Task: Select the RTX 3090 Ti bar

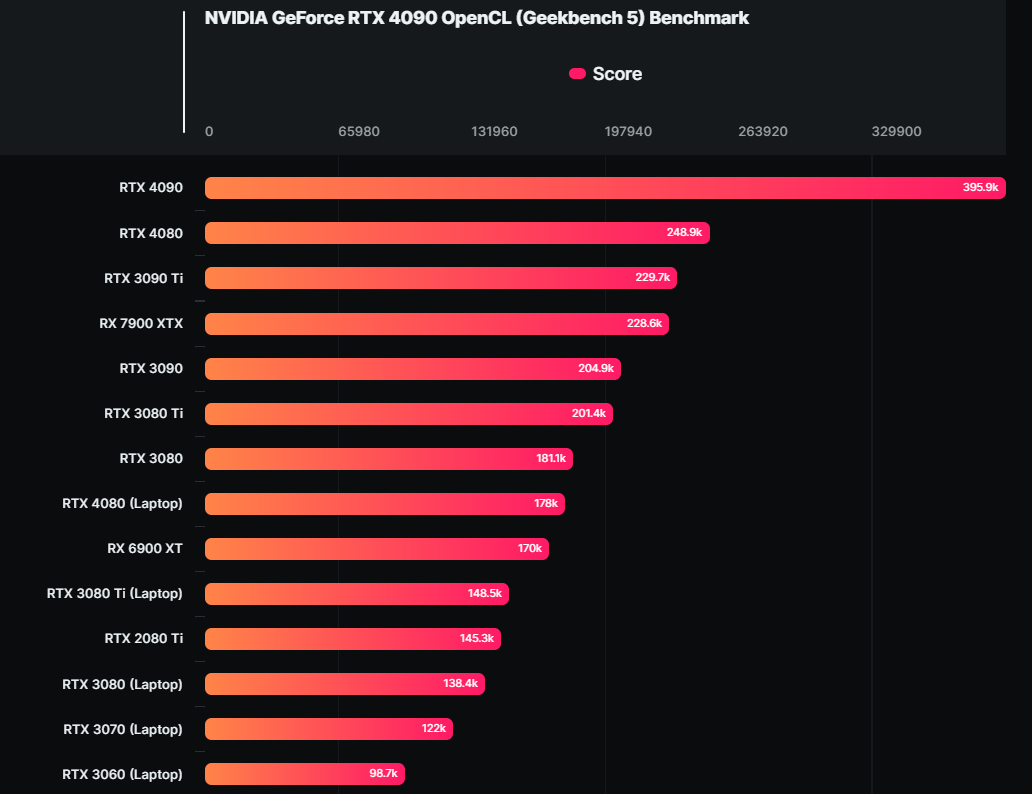Action: pos(440,278)
